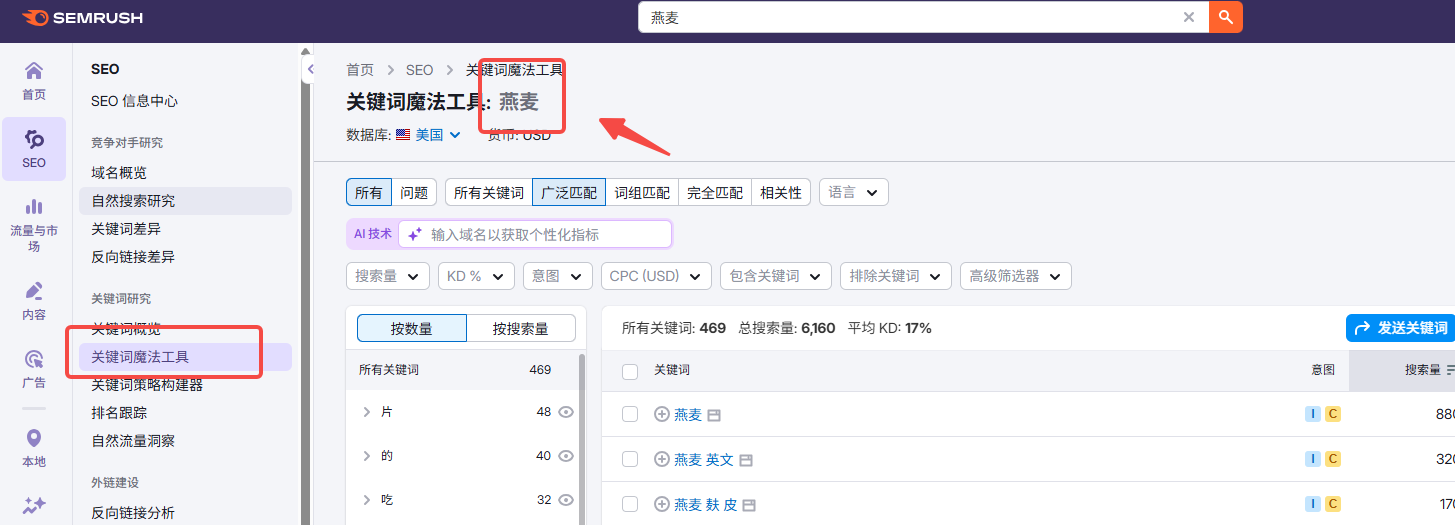Viewport: 1455px width, 525px height.
Task: Click the 发送关键词 button
Action: pos(1401,328)
